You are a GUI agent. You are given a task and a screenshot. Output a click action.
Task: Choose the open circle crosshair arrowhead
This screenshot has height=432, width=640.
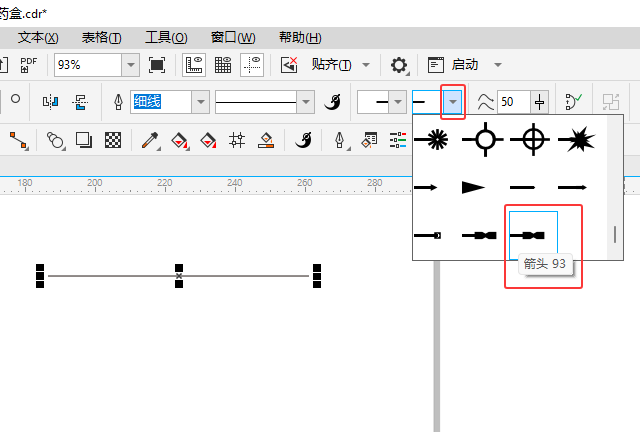pyautogui.click(x=483, y=139)
